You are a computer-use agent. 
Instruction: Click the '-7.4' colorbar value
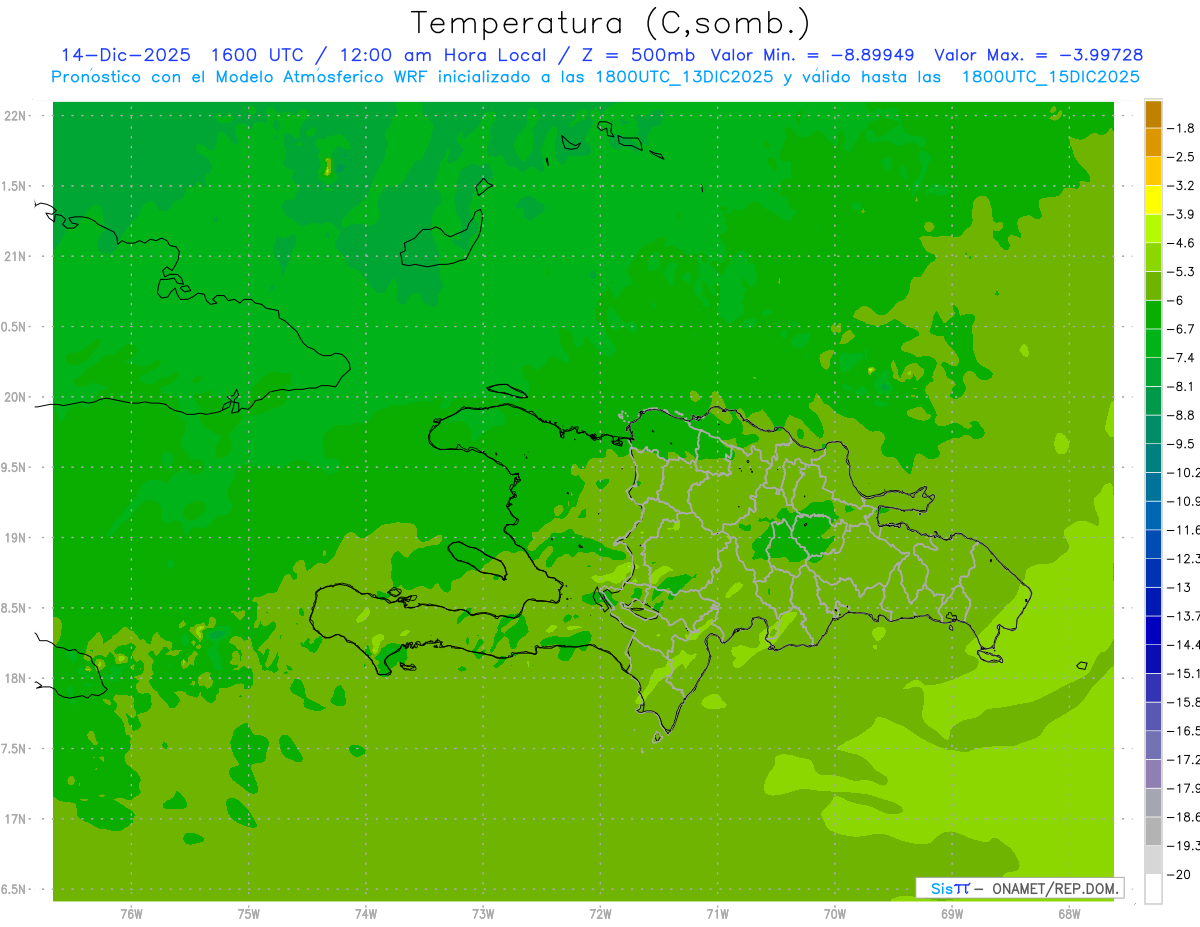click(x=1181, y=357)
